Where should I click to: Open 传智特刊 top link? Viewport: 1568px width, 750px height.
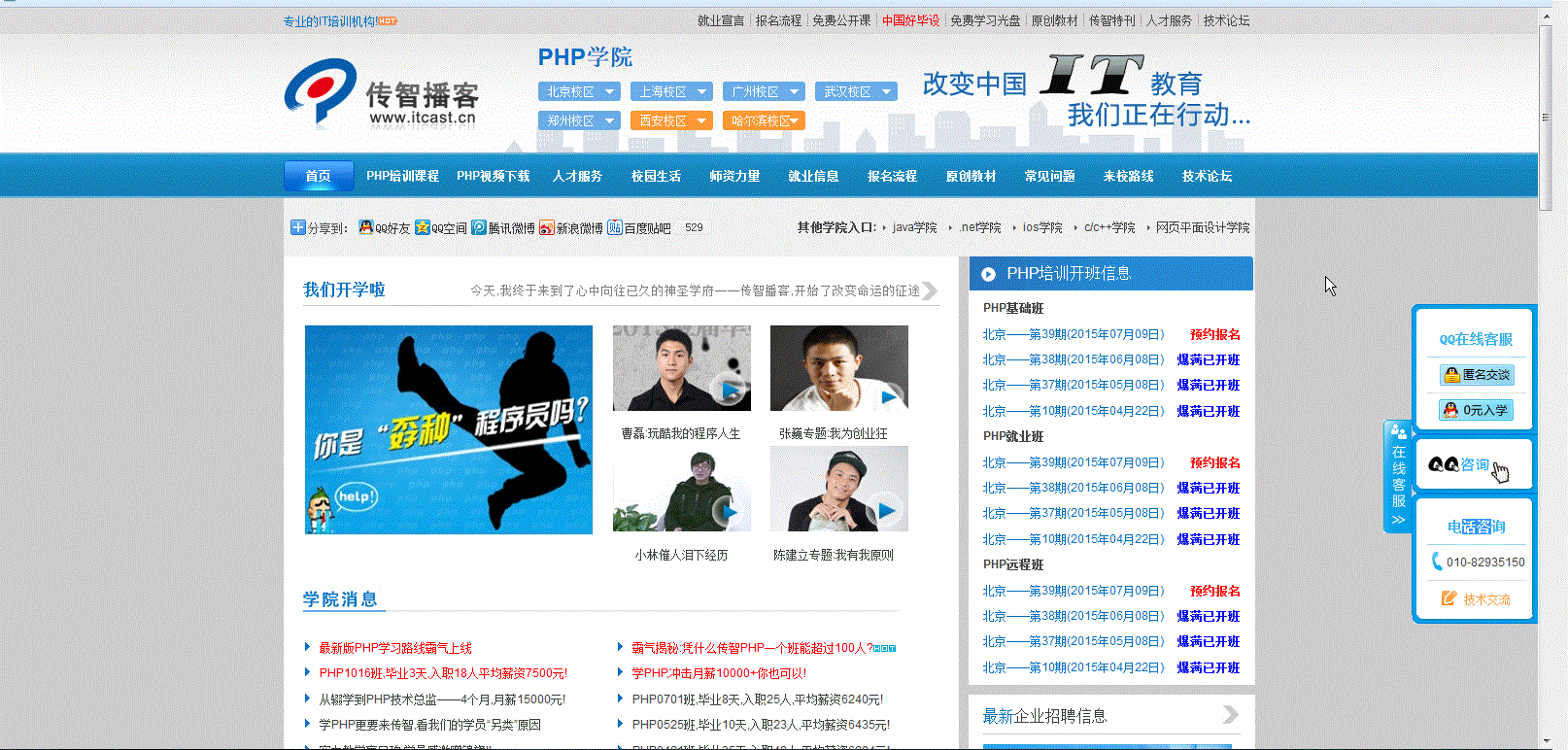(1112, 20)
